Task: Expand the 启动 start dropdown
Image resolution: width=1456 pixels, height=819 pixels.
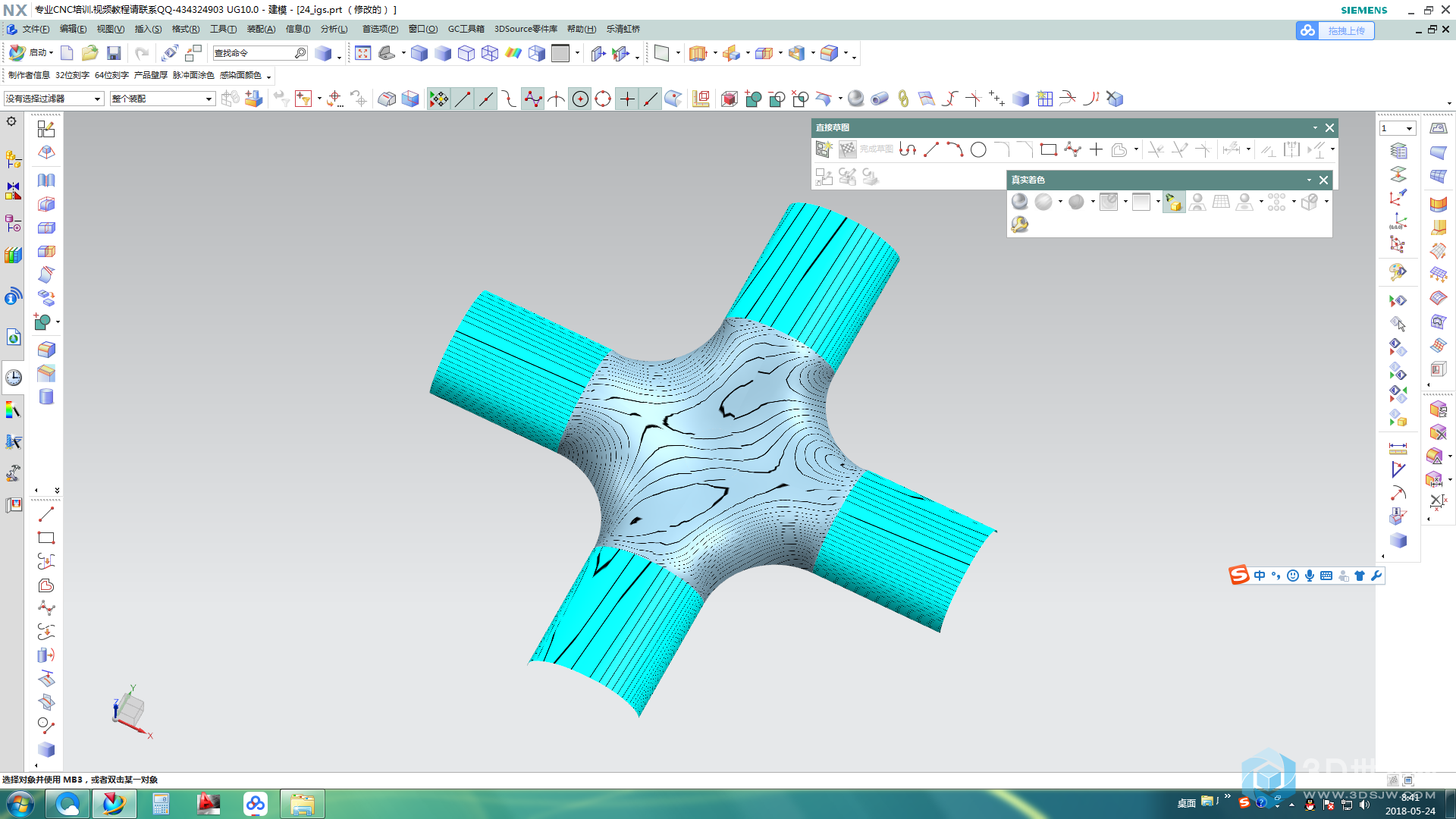Action: (51, 53)
